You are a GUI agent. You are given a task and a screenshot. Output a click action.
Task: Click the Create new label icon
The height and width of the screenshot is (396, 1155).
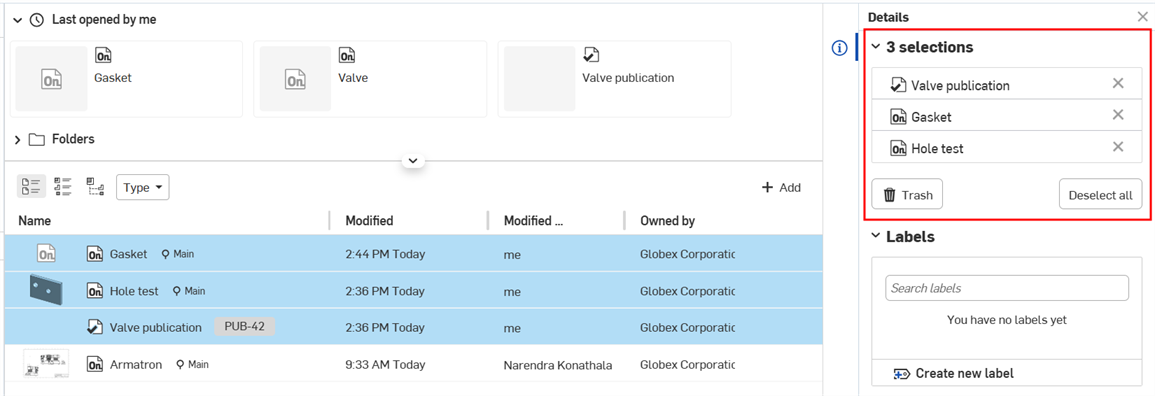(902, 373)
